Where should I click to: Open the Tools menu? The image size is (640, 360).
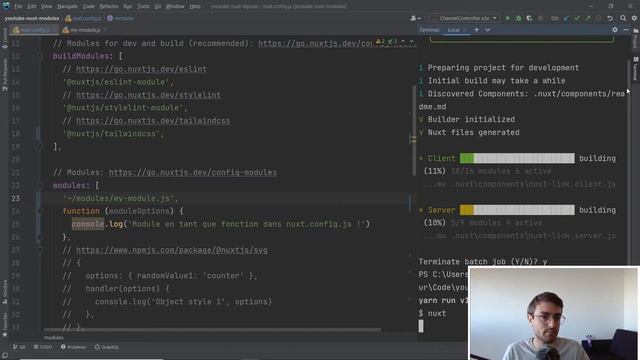(143, 6)
